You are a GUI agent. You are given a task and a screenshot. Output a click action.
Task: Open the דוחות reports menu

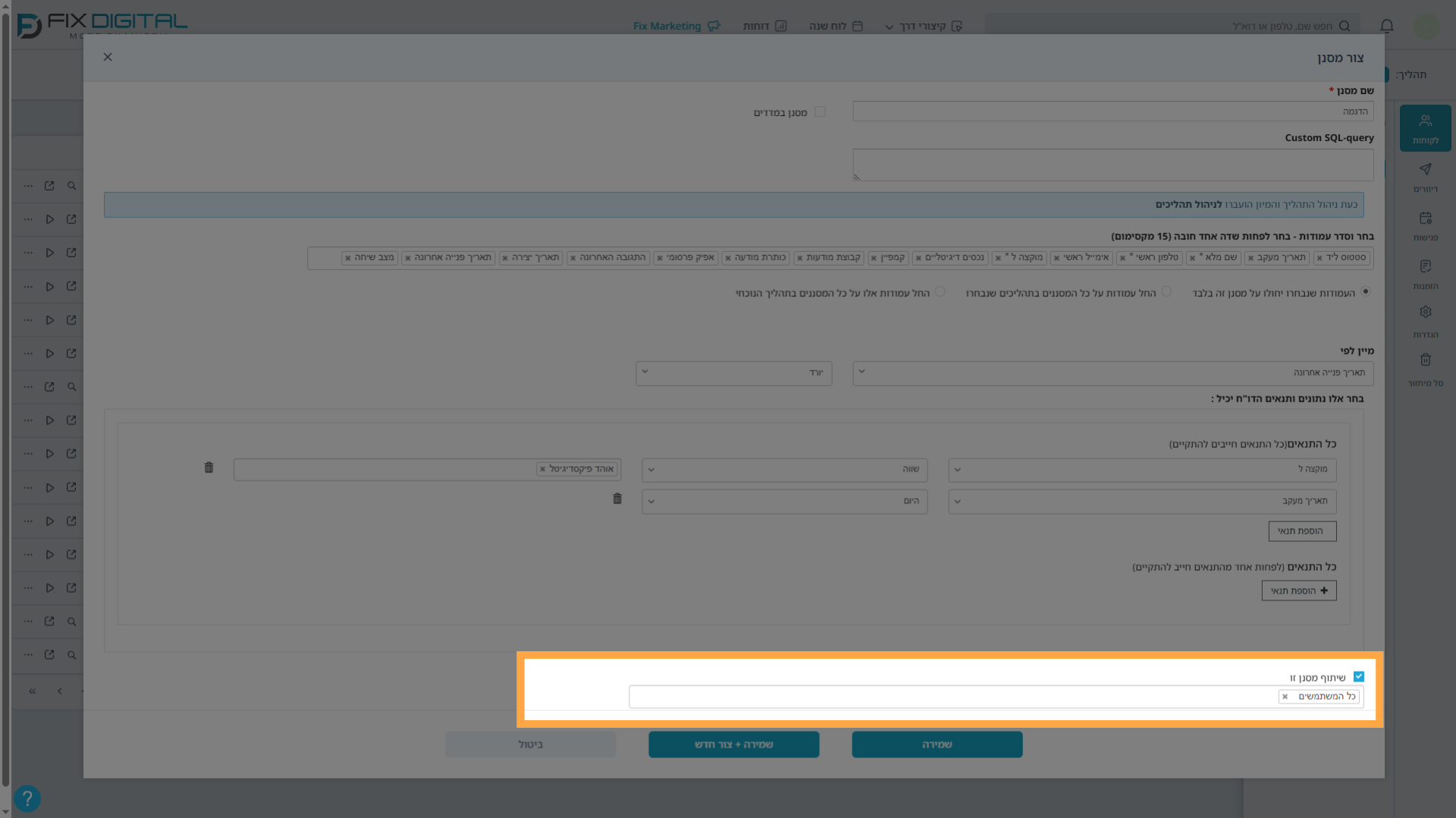click(764, 26)
